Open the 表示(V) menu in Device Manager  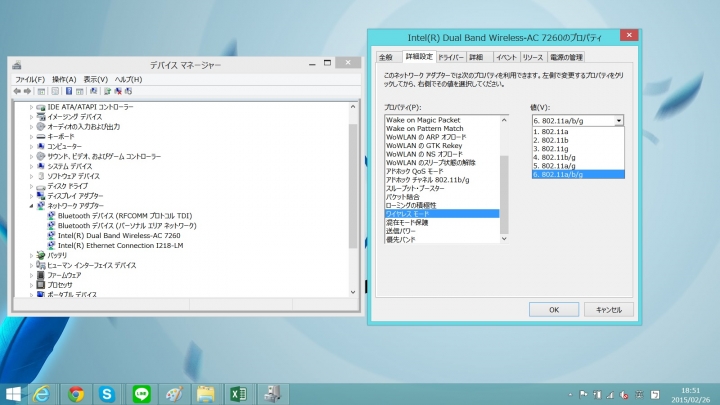(x=96, y=79)
